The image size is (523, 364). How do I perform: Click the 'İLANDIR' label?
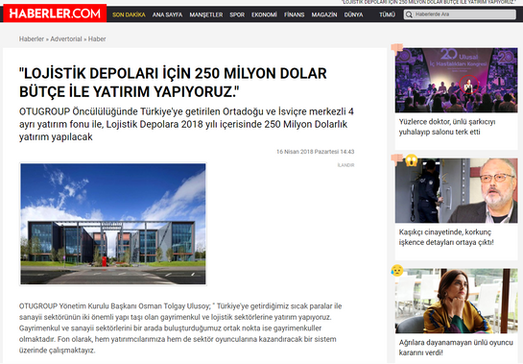pyautogui.click(x=346, y=165)
